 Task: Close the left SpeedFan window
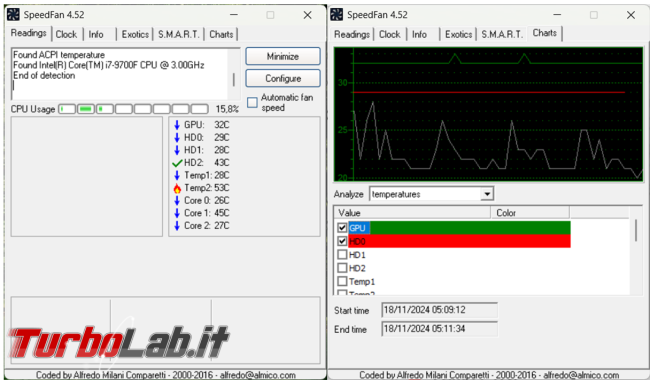tap(307, 15)
